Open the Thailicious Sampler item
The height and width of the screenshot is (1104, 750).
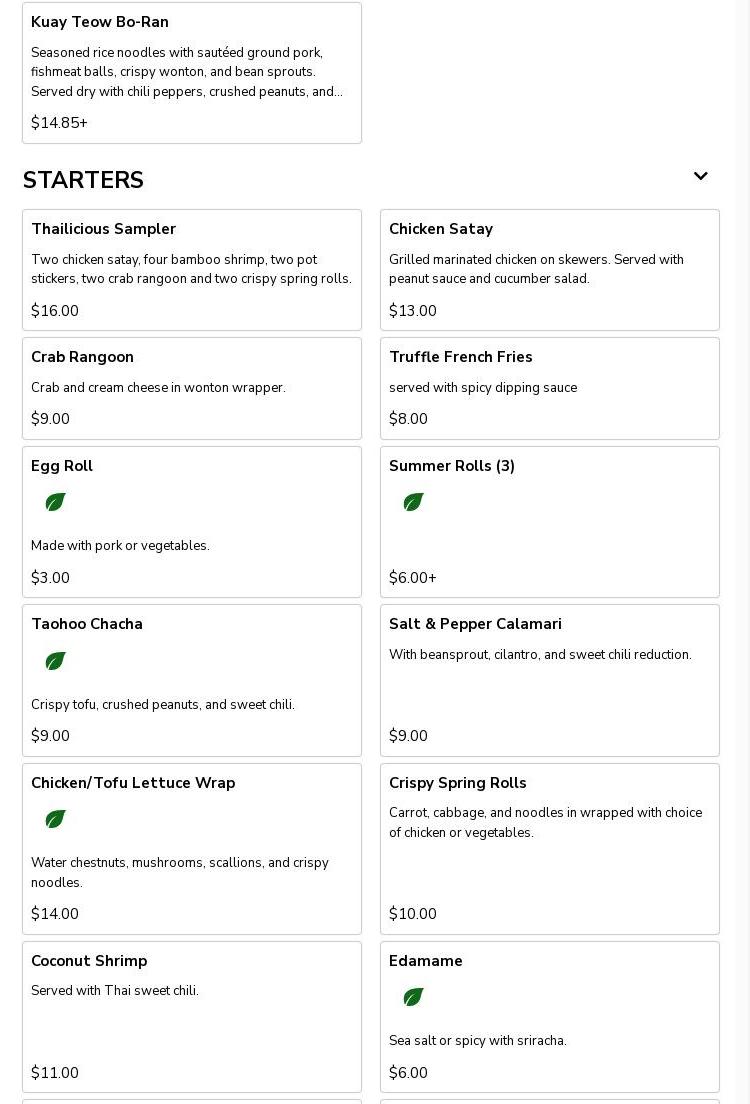coord(191,269)
